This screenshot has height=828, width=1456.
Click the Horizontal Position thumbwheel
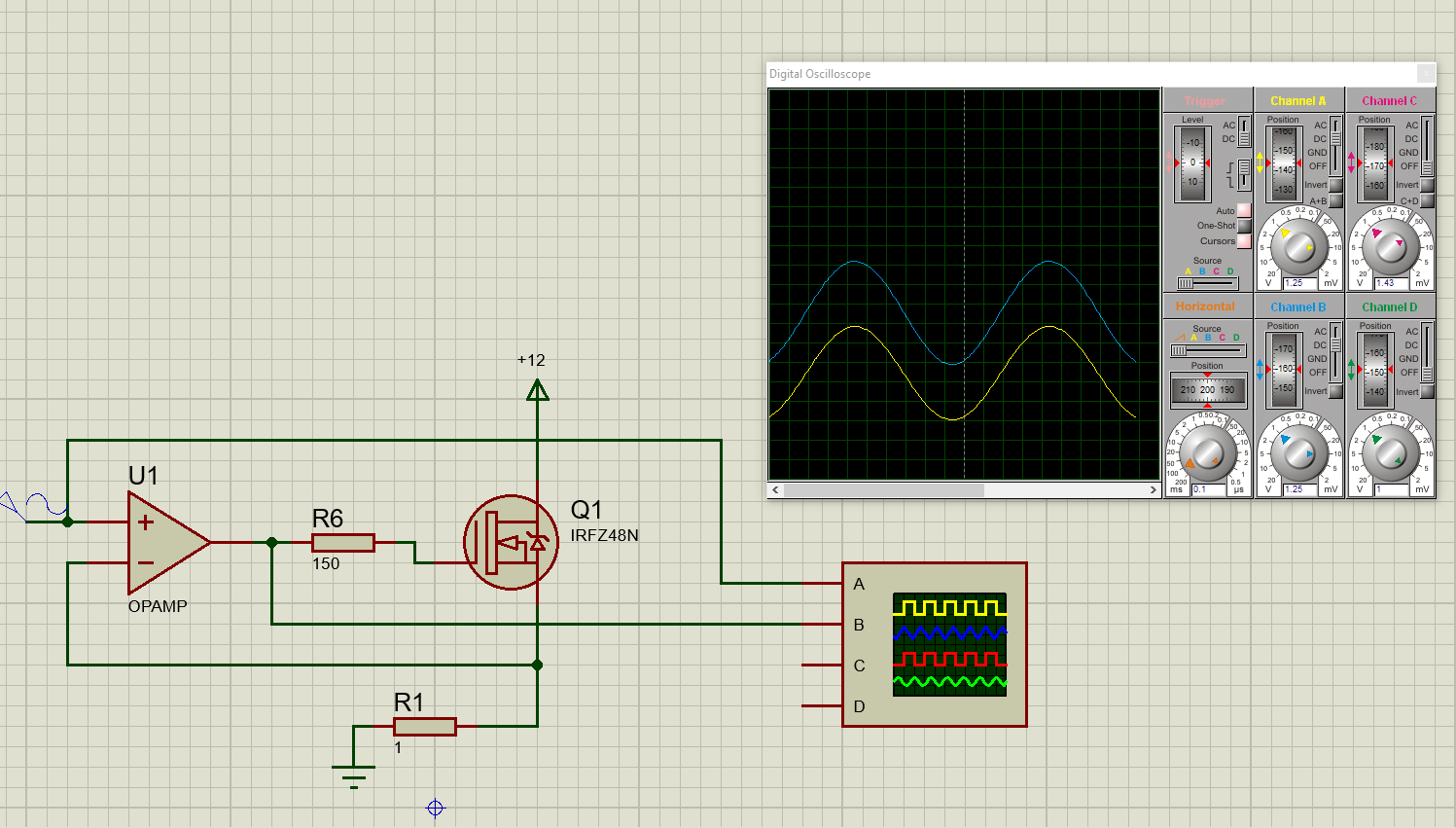click(x=1208, y=390)
